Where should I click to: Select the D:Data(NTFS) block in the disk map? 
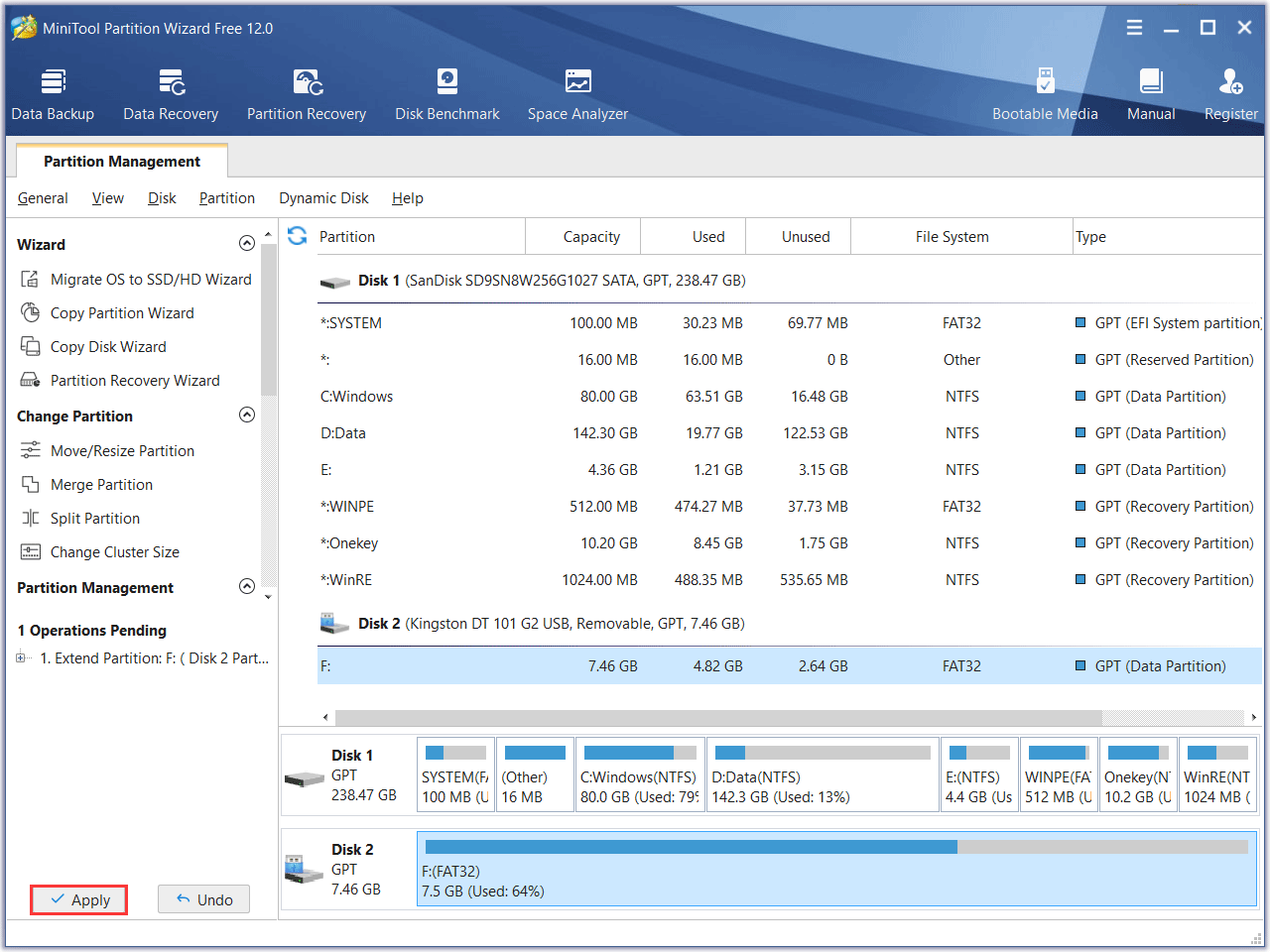click(x=823, y=774)
